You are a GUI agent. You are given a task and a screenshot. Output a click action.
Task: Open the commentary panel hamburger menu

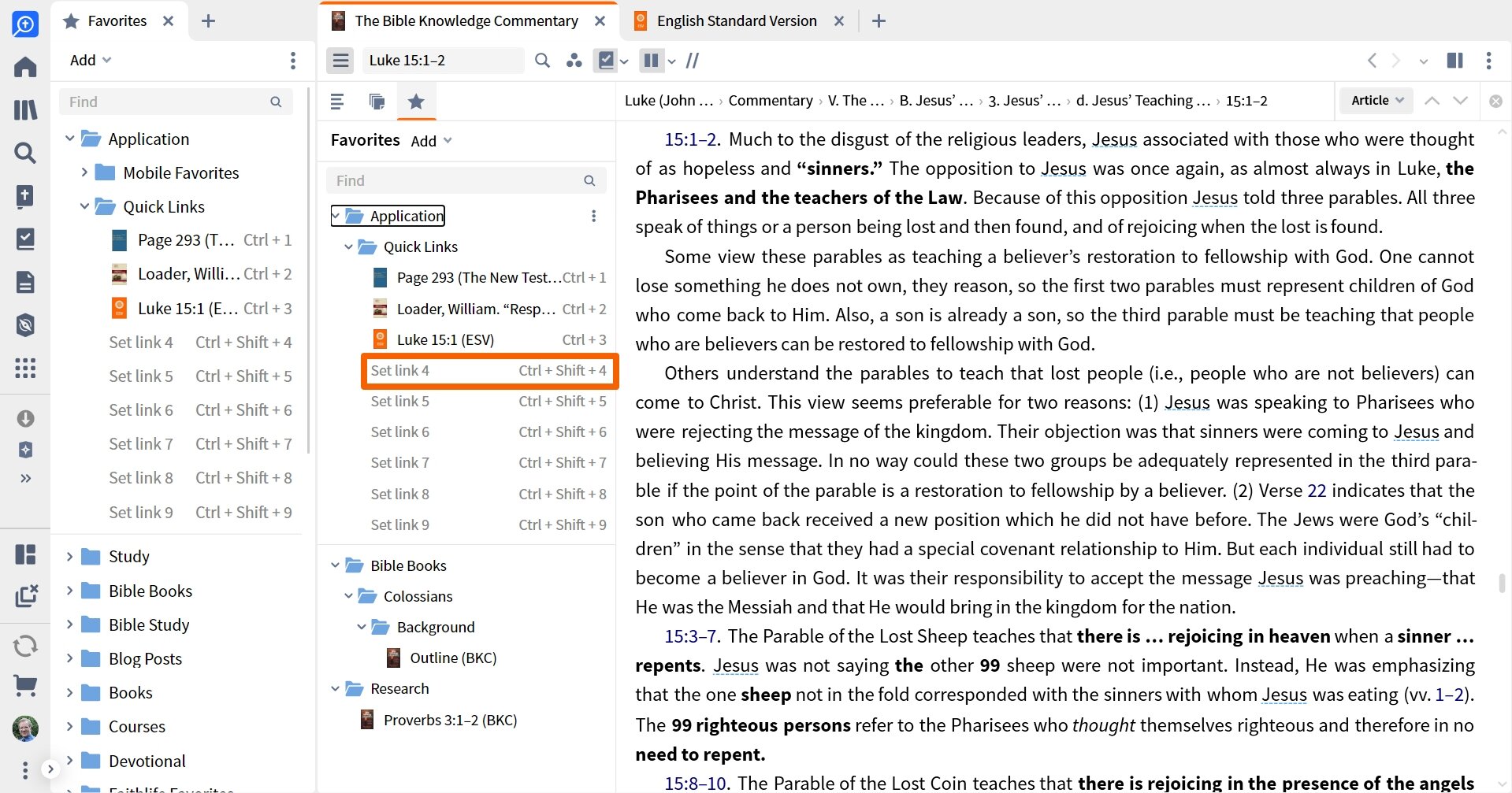coord(340,61)
